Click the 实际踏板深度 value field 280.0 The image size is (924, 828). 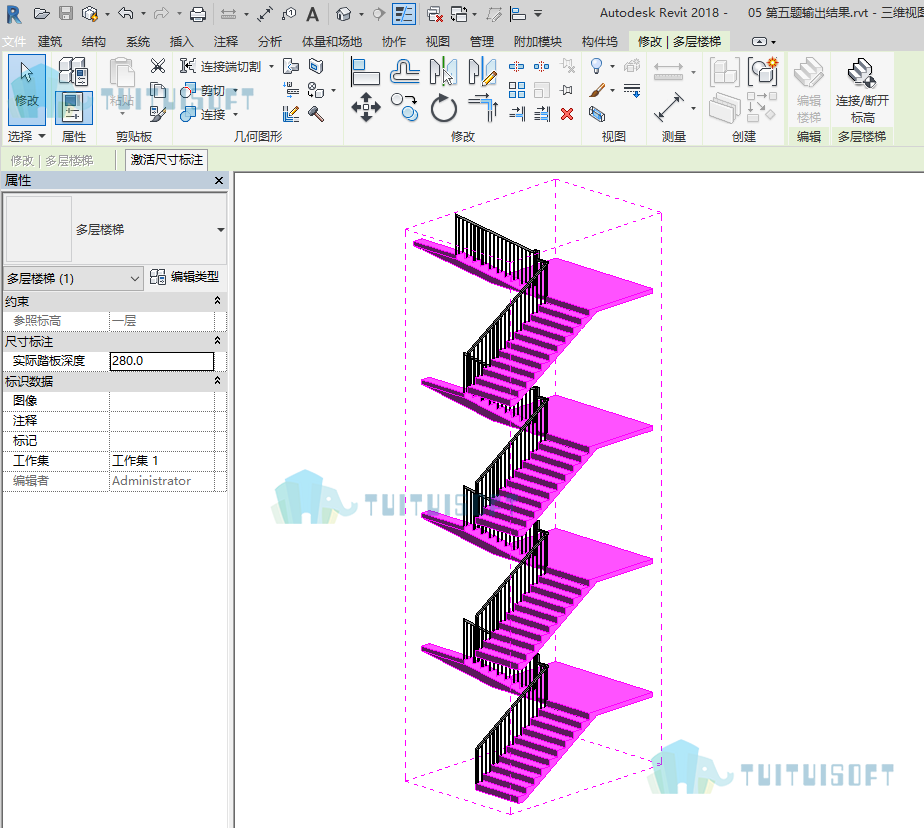click(x=161, y=361)
